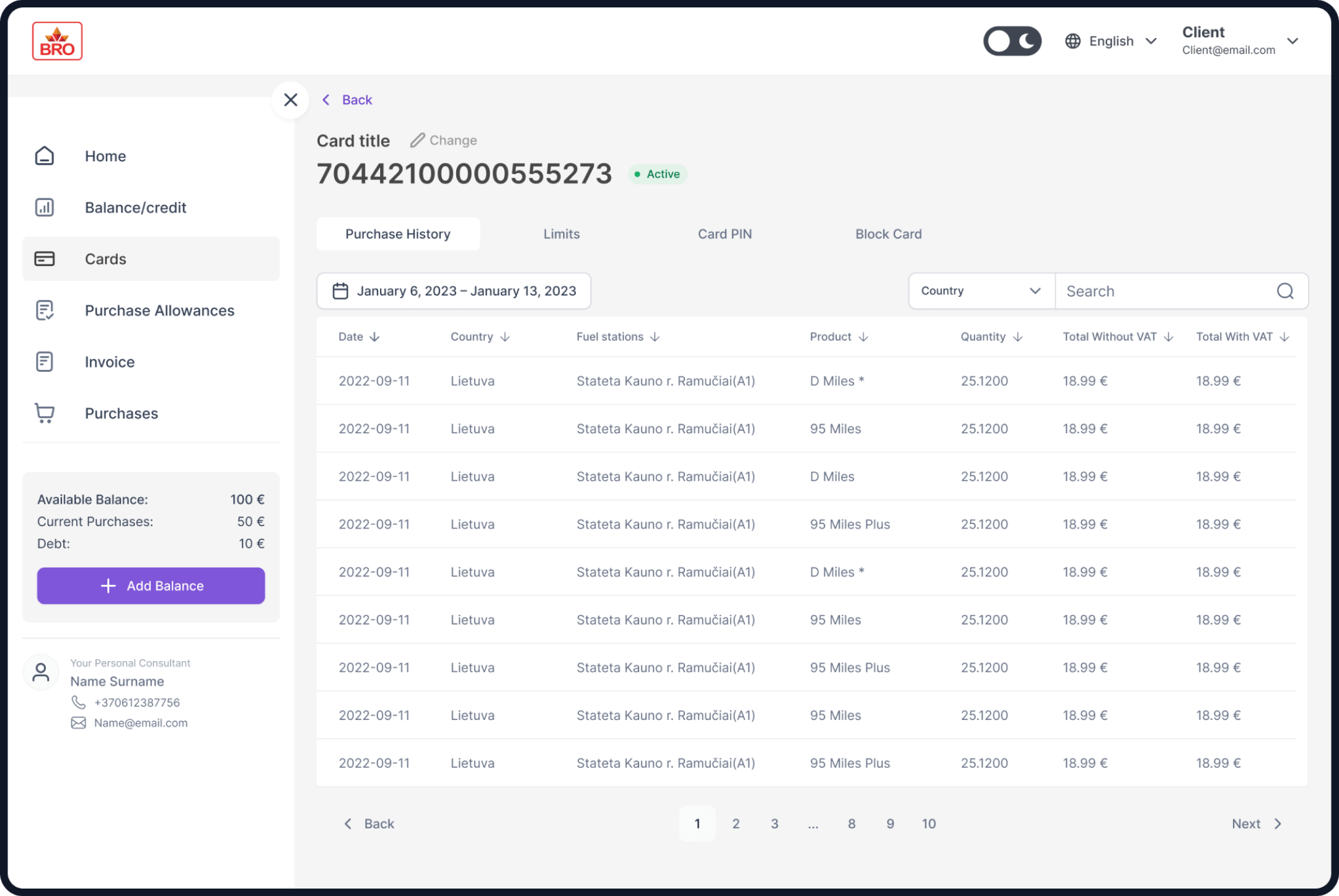1339x896 pixels.
Task: Expand the Client account menu chevron
Action: (1293, 41)
